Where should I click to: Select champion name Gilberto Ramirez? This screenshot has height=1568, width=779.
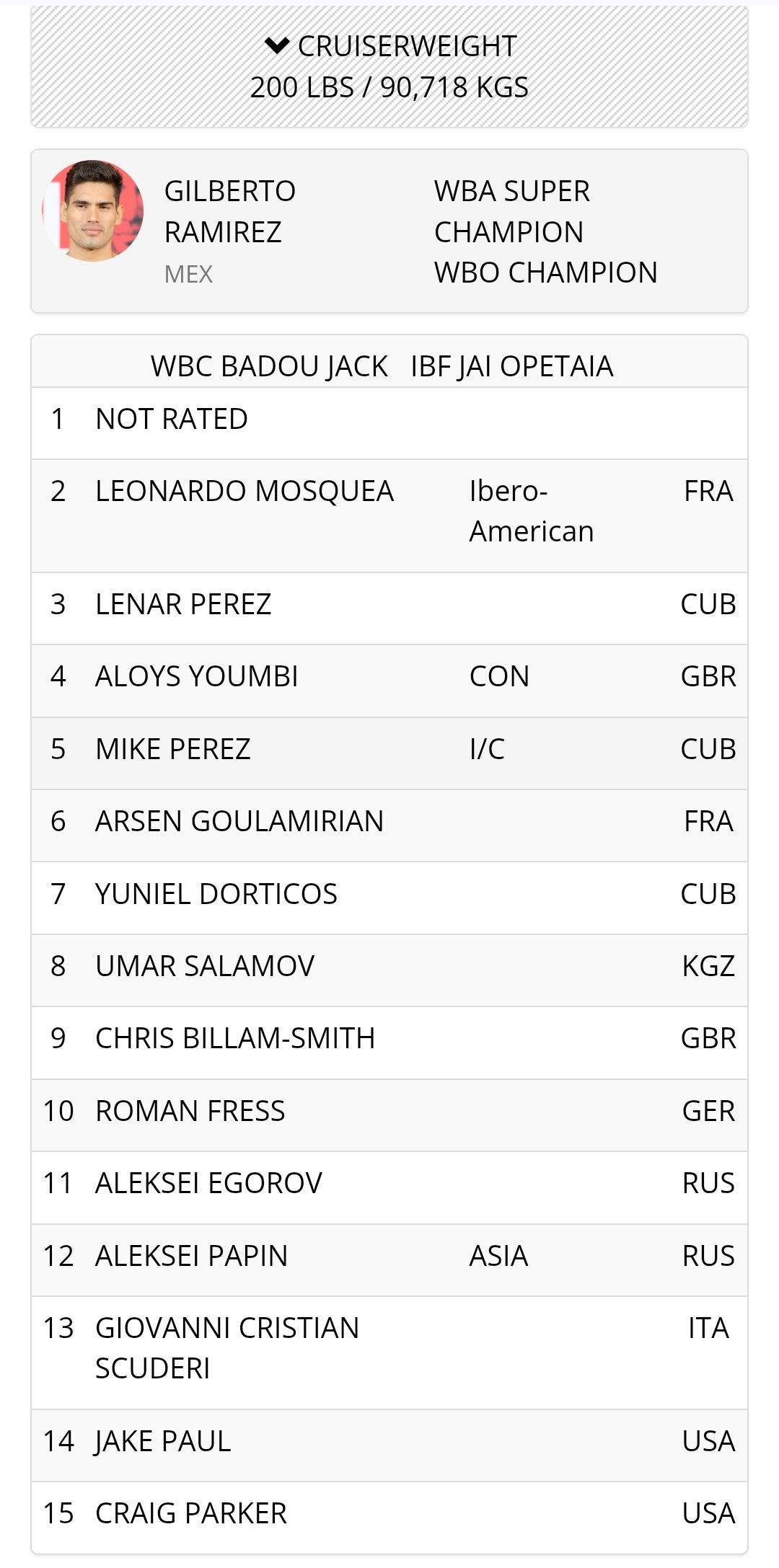coord(230,211)
